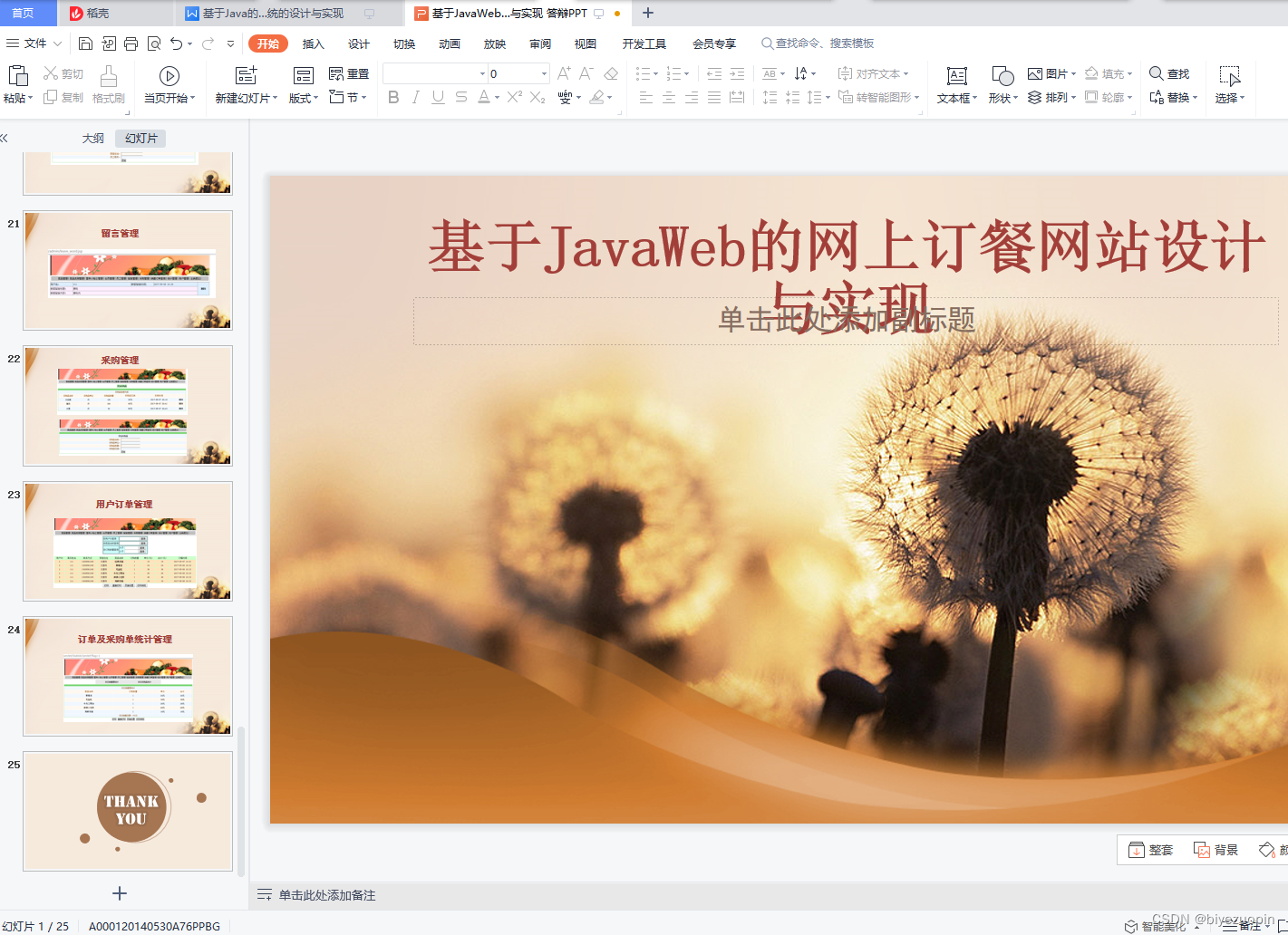Toggle Center paragraph alignment
This screenshot has width=1288, height=935.
(669, 97)
